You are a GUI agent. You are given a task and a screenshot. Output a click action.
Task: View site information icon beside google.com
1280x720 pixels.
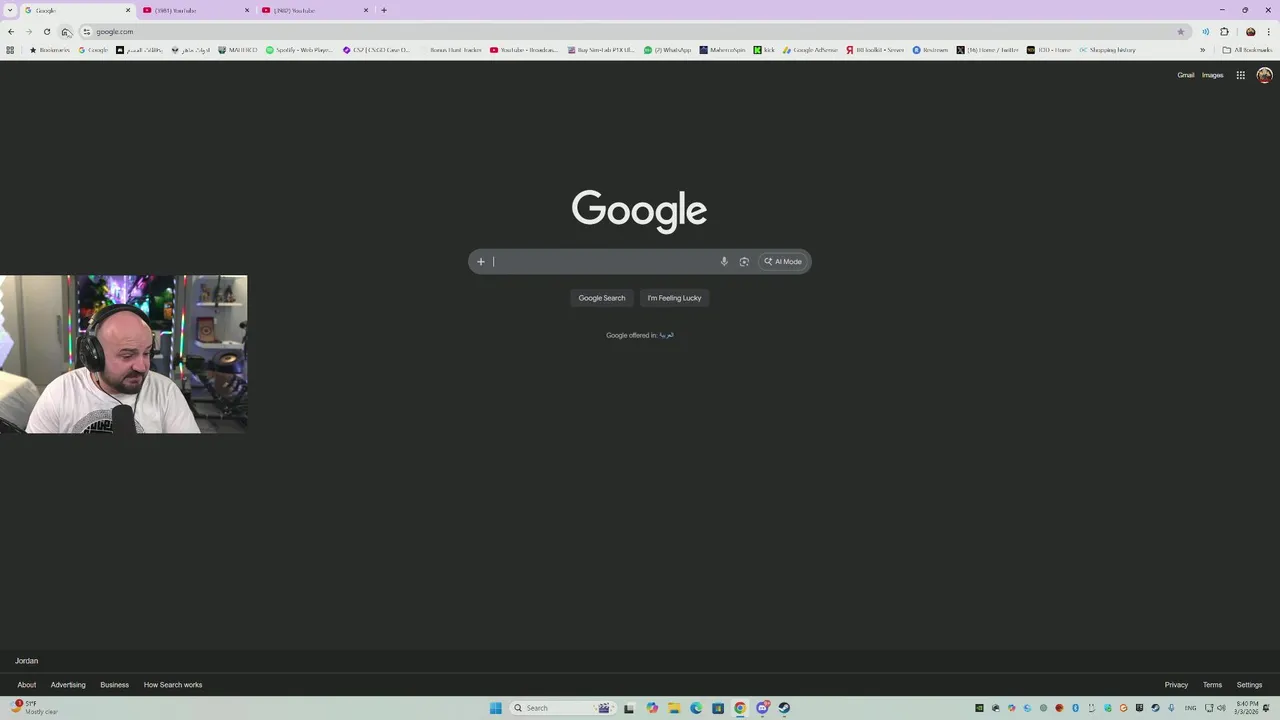click(87, 32)
